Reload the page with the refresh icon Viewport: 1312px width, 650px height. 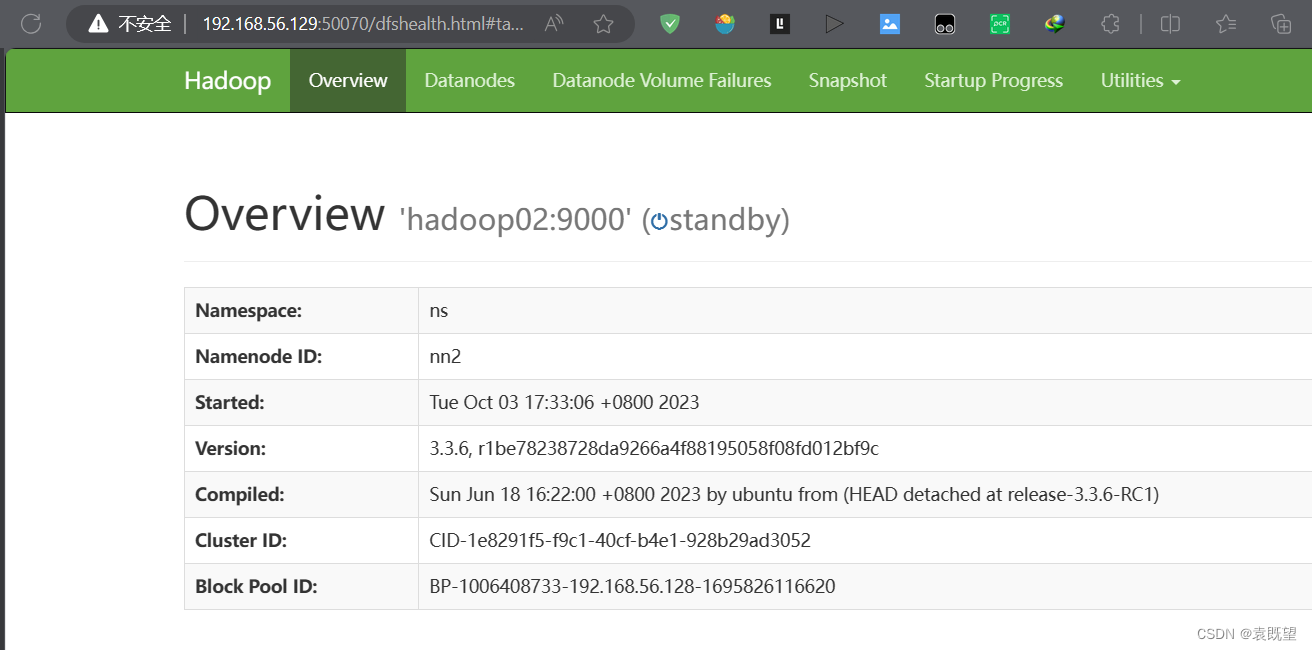click(x=31, y=24)
